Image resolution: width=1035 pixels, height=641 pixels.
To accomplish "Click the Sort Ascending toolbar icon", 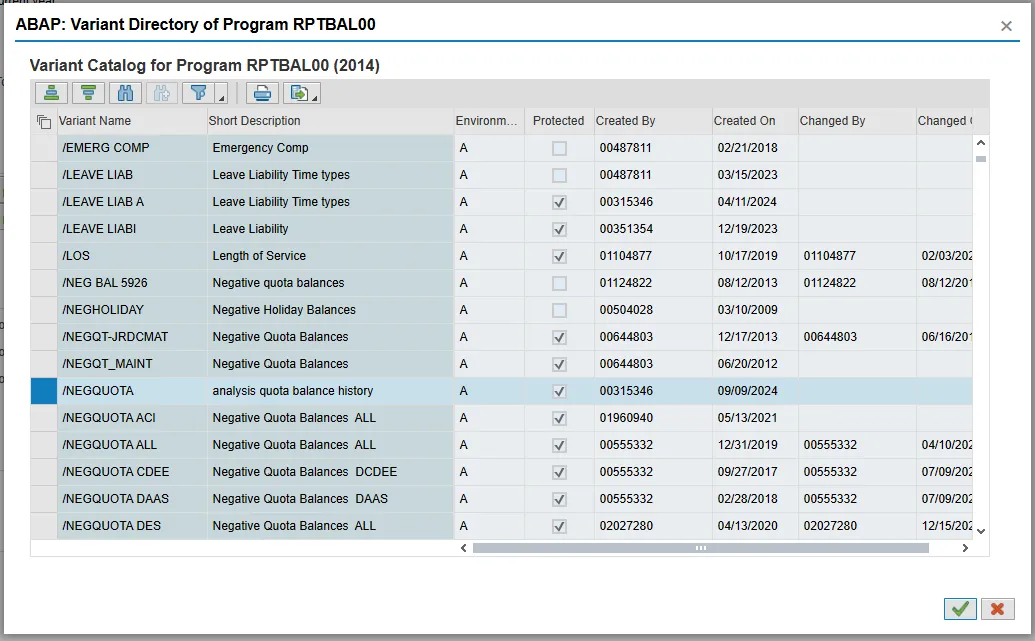I will [x=53, y=93].
